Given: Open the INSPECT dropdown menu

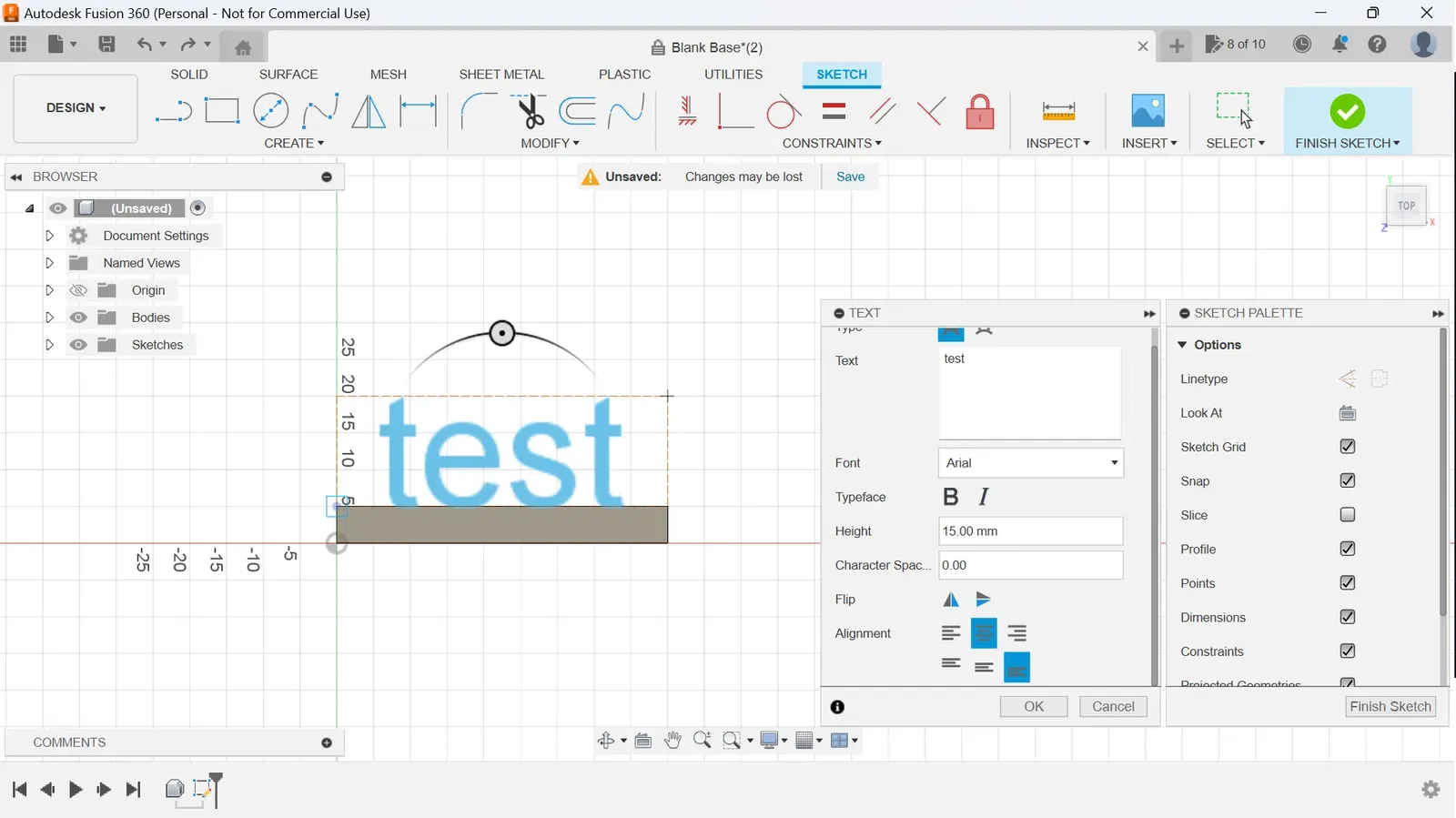Looking at the screenshot, I should [x=1057, y=144].
